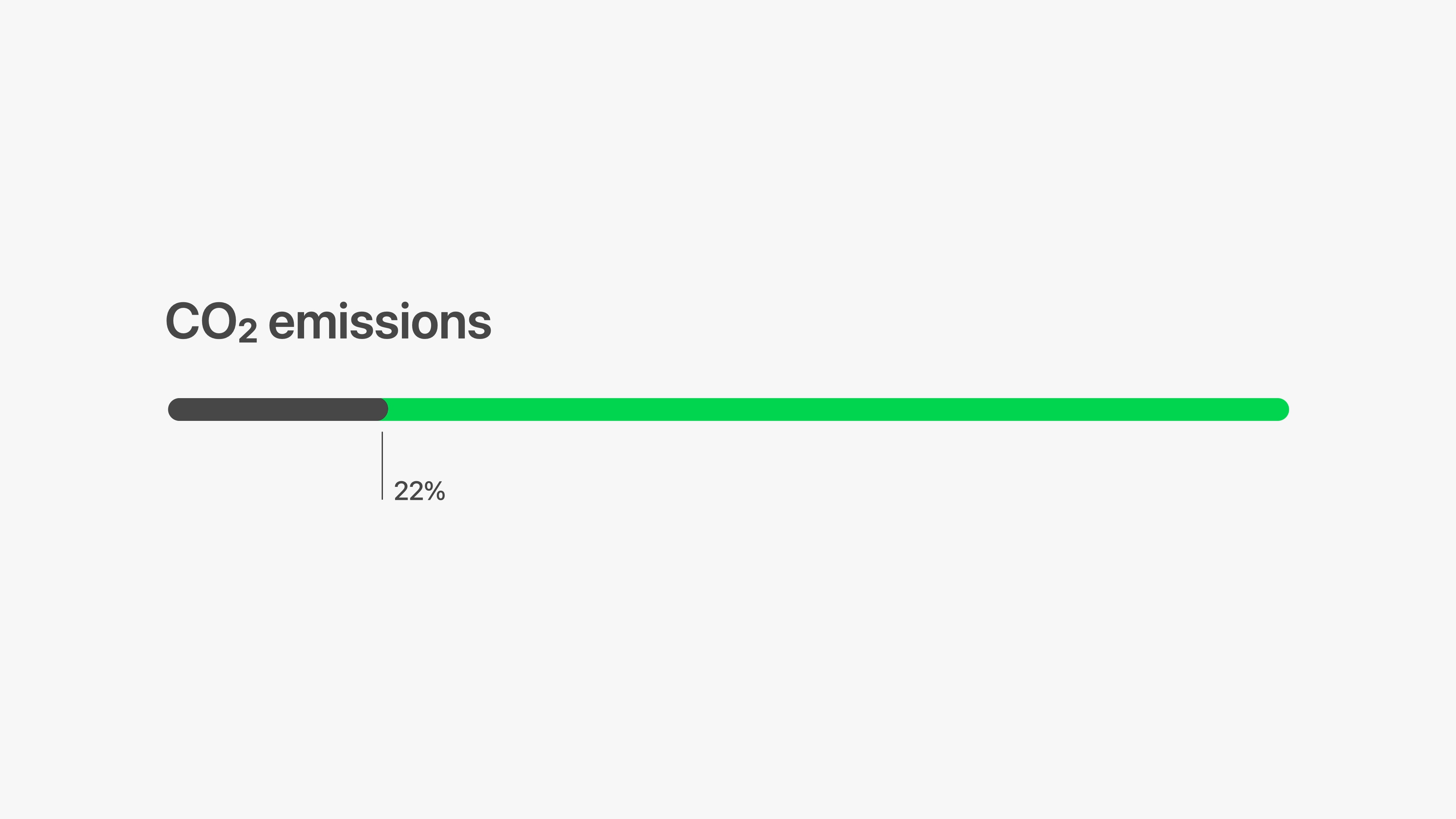Click the subscript '2' in the title

pyautogui.click(x=248, y=331)
